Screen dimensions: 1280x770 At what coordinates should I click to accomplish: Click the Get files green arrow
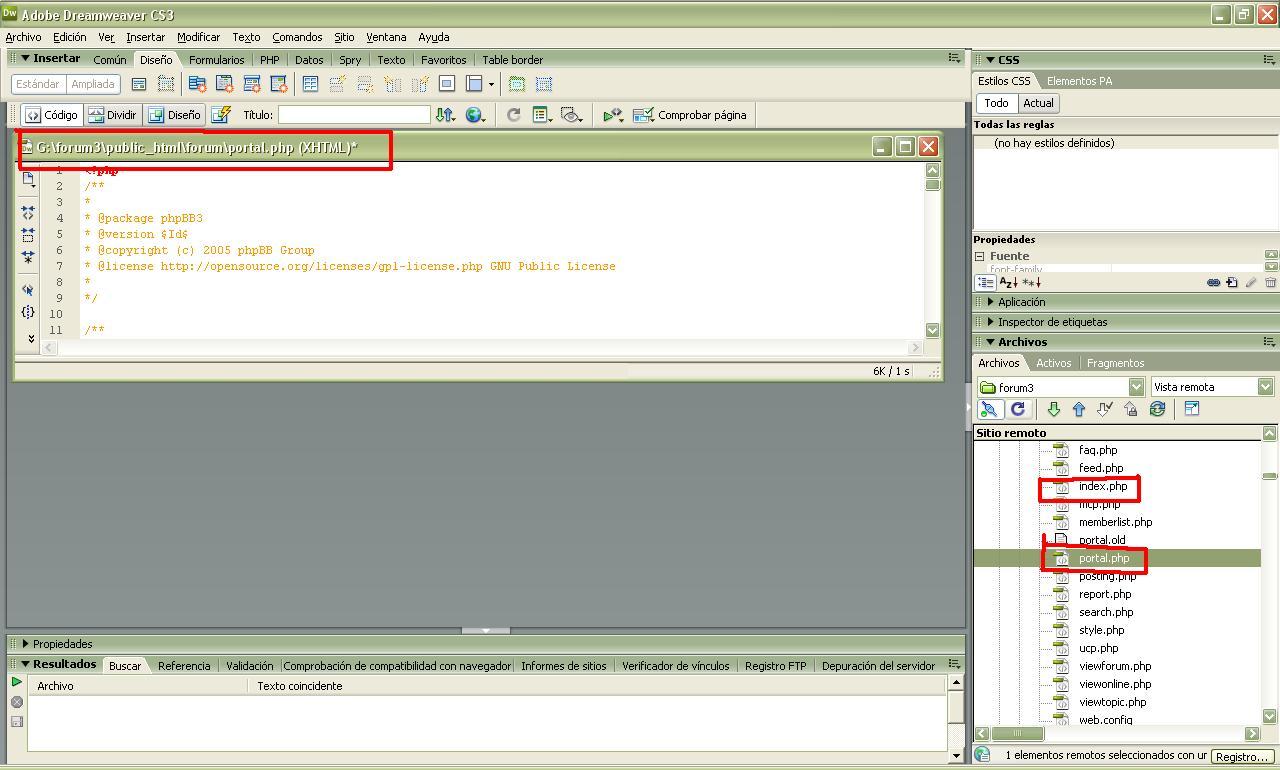(1053, 409)
